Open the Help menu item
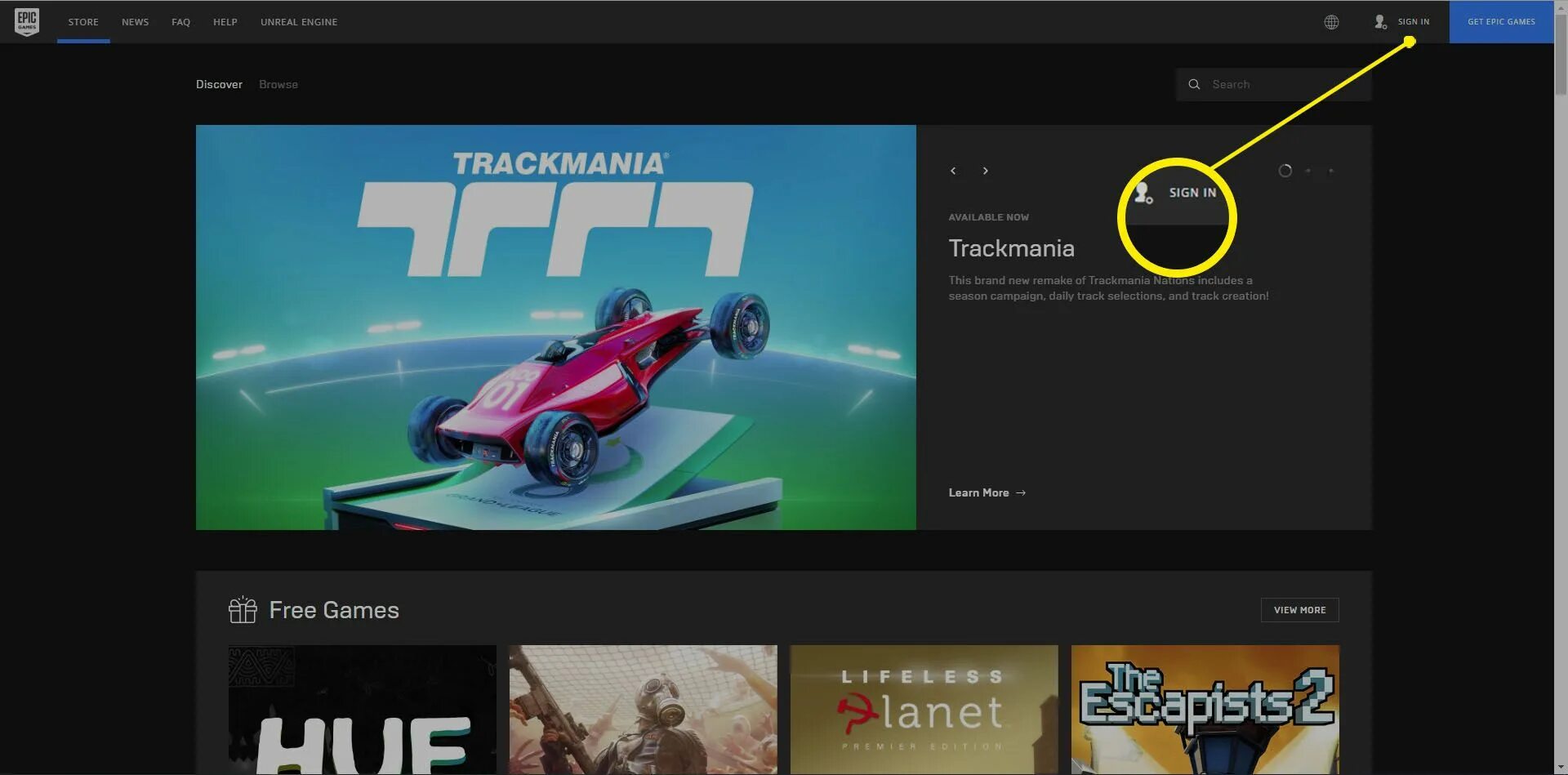This screenshot has height=775, width=1568. coord(225,22)
